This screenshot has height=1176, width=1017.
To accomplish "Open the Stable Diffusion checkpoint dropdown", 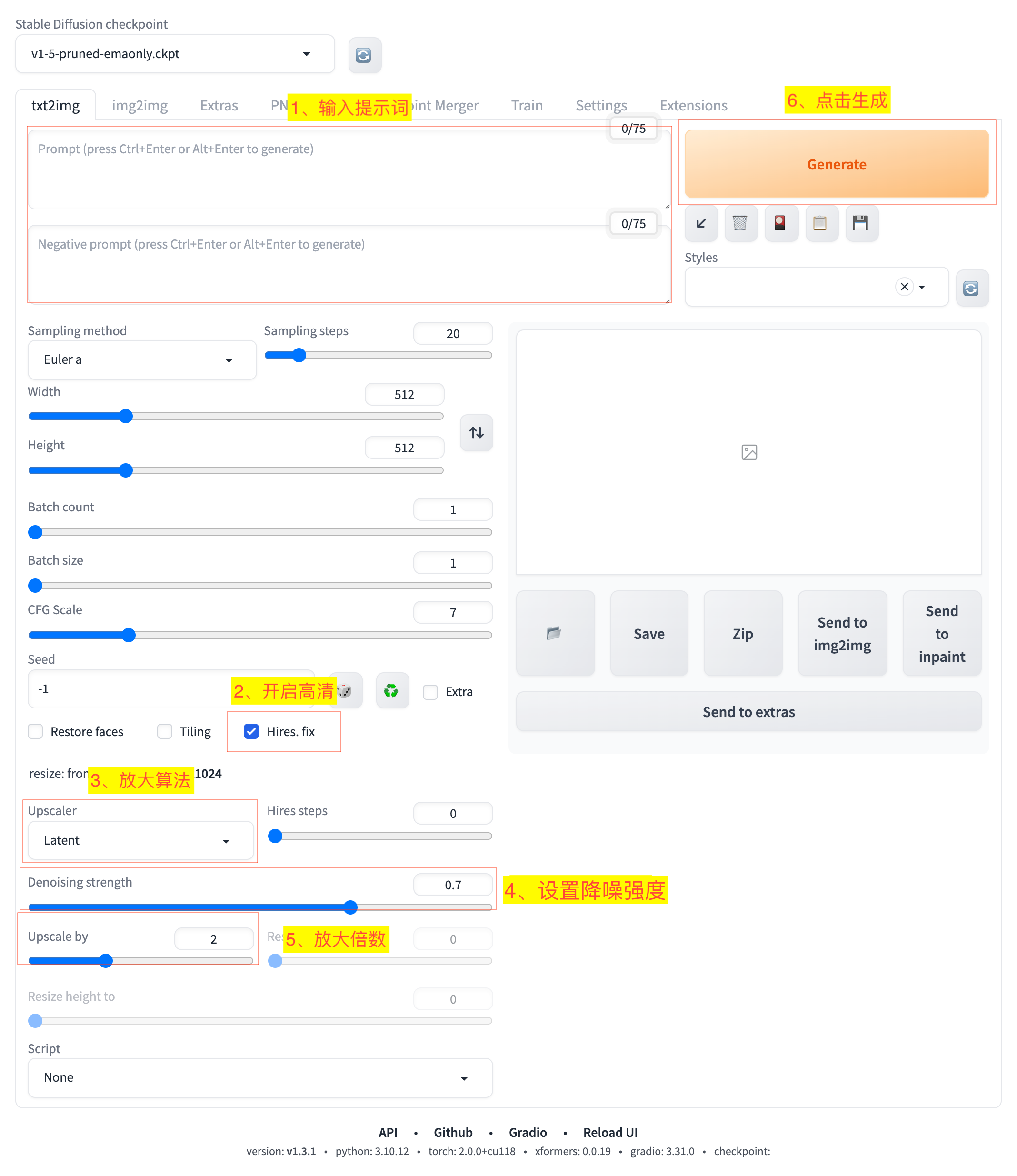I will (175, 54).
